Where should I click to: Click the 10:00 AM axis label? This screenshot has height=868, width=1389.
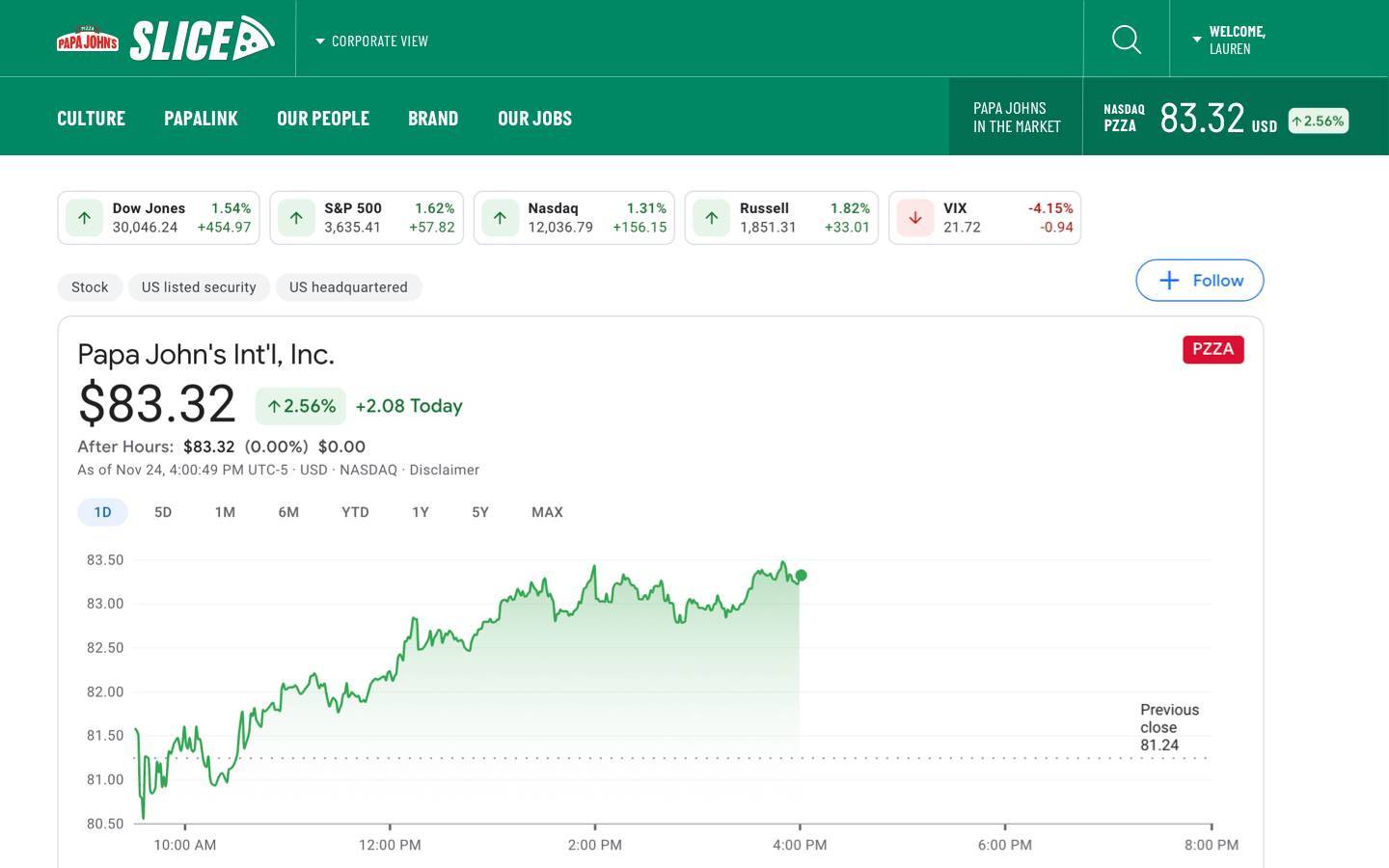pyautogui.click(x=185, y=845)
